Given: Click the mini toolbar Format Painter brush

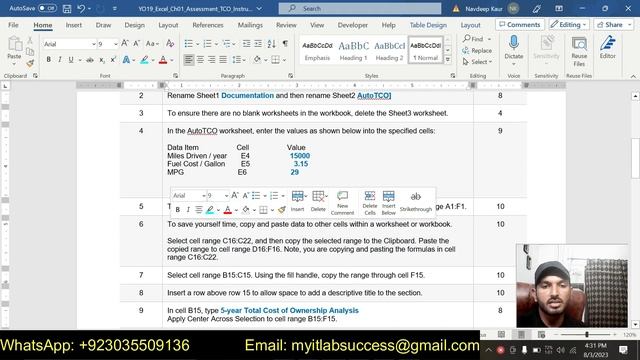Looking at the screenshot, I should [x=282, y=210].
